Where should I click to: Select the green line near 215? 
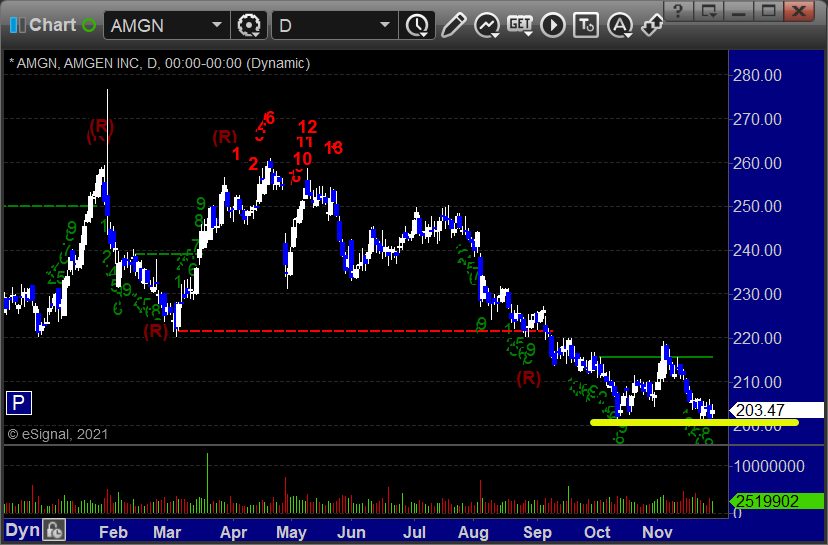(656, 357)
